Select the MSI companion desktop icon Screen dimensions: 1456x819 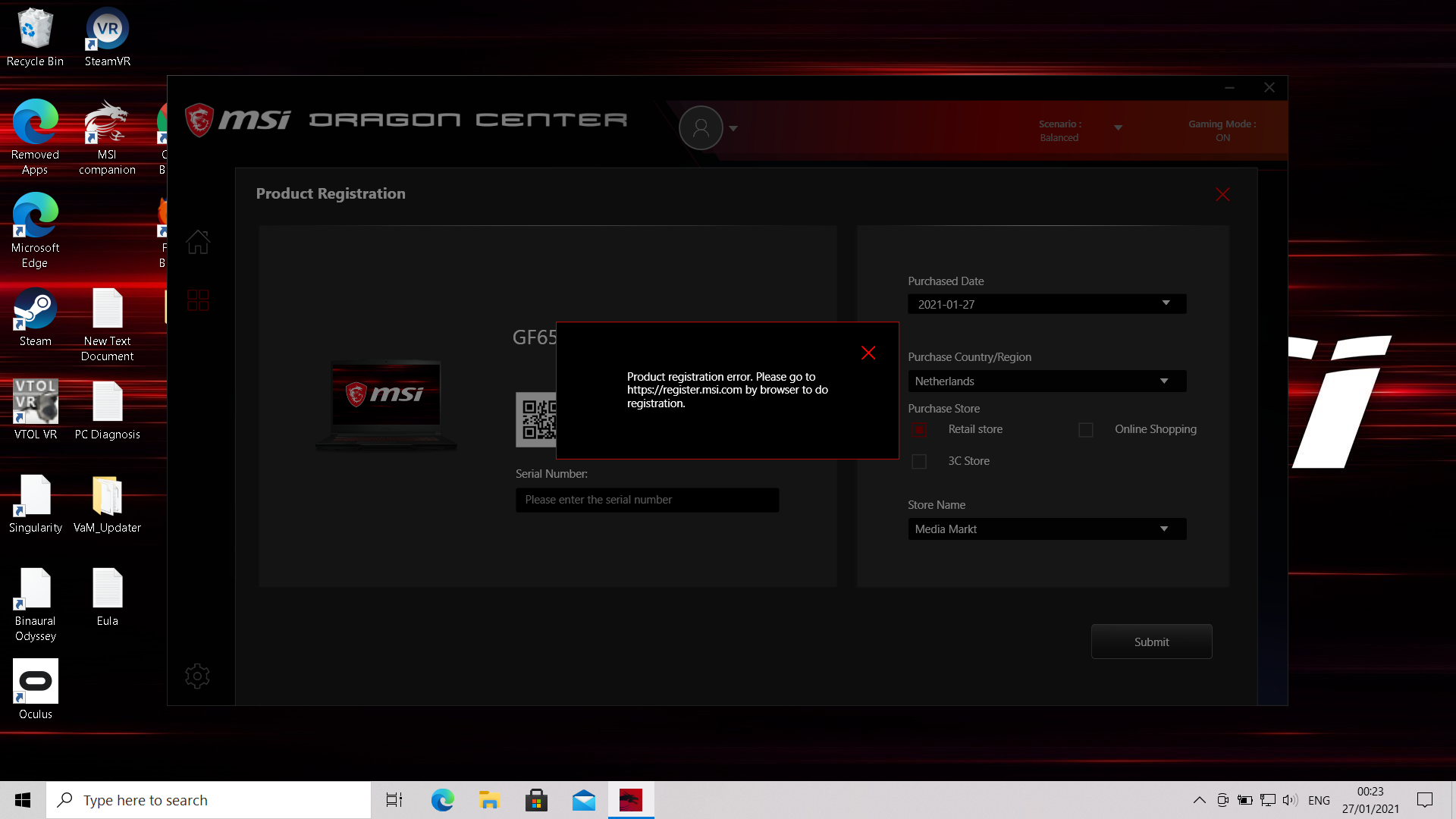(107, 138)
